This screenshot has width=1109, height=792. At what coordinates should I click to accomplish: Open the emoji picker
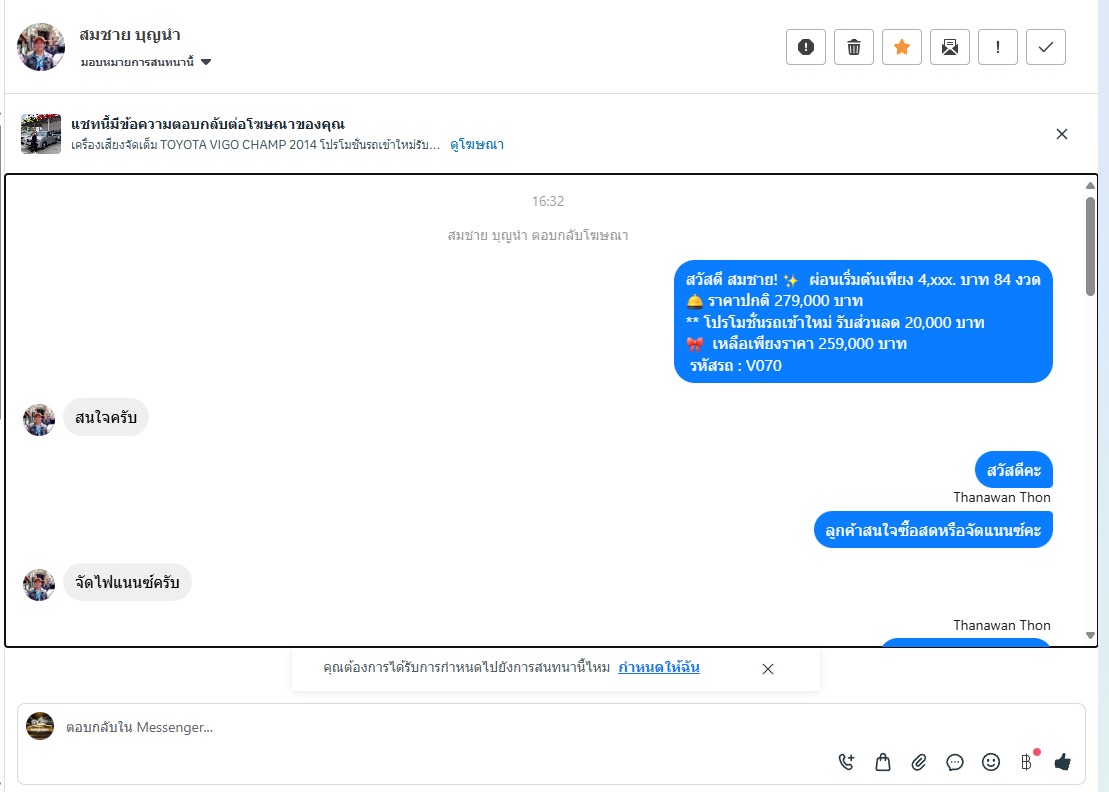tap(991, 762)
